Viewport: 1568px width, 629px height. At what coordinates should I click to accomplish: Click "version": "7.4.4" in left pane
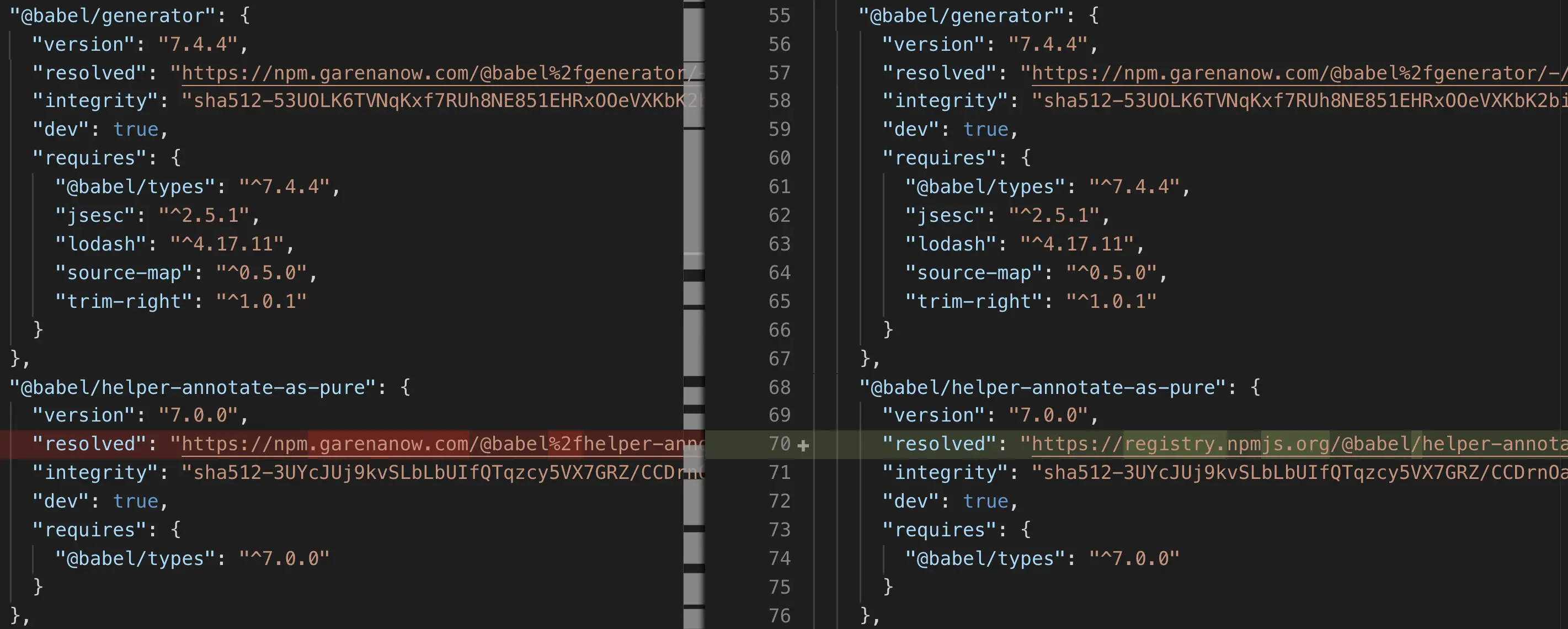(135, 44)
